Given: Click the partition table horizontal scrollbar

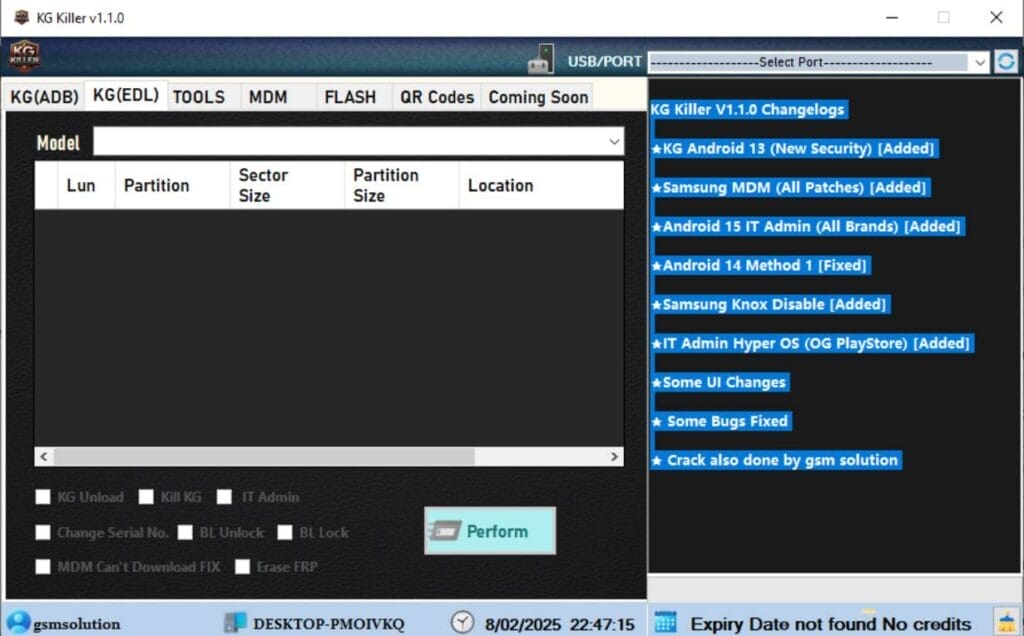Looking at the screenshot, I should 264,456.
